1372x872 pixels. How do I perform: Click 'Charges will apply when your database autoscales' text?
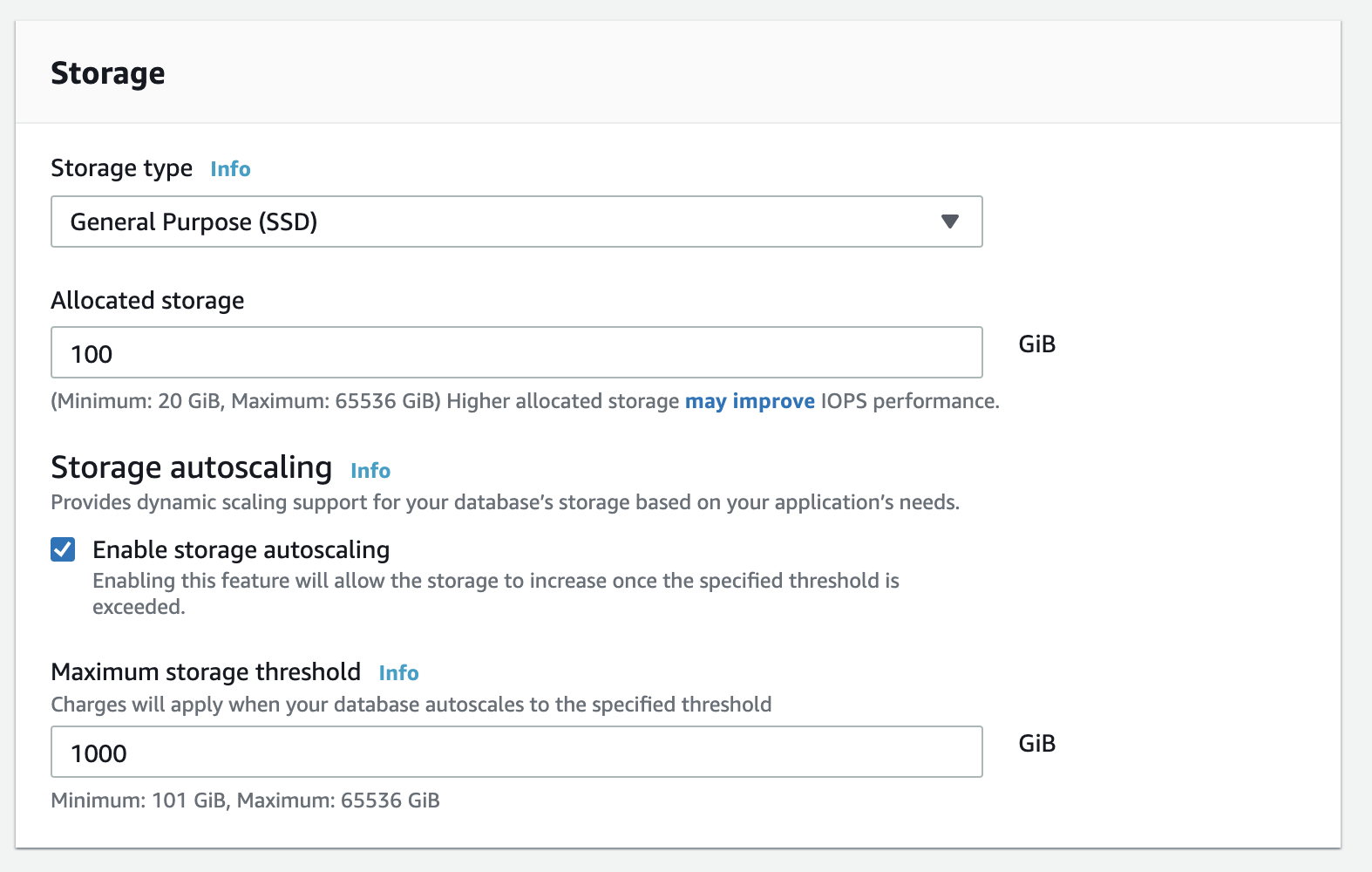click(x=411, y=705)
